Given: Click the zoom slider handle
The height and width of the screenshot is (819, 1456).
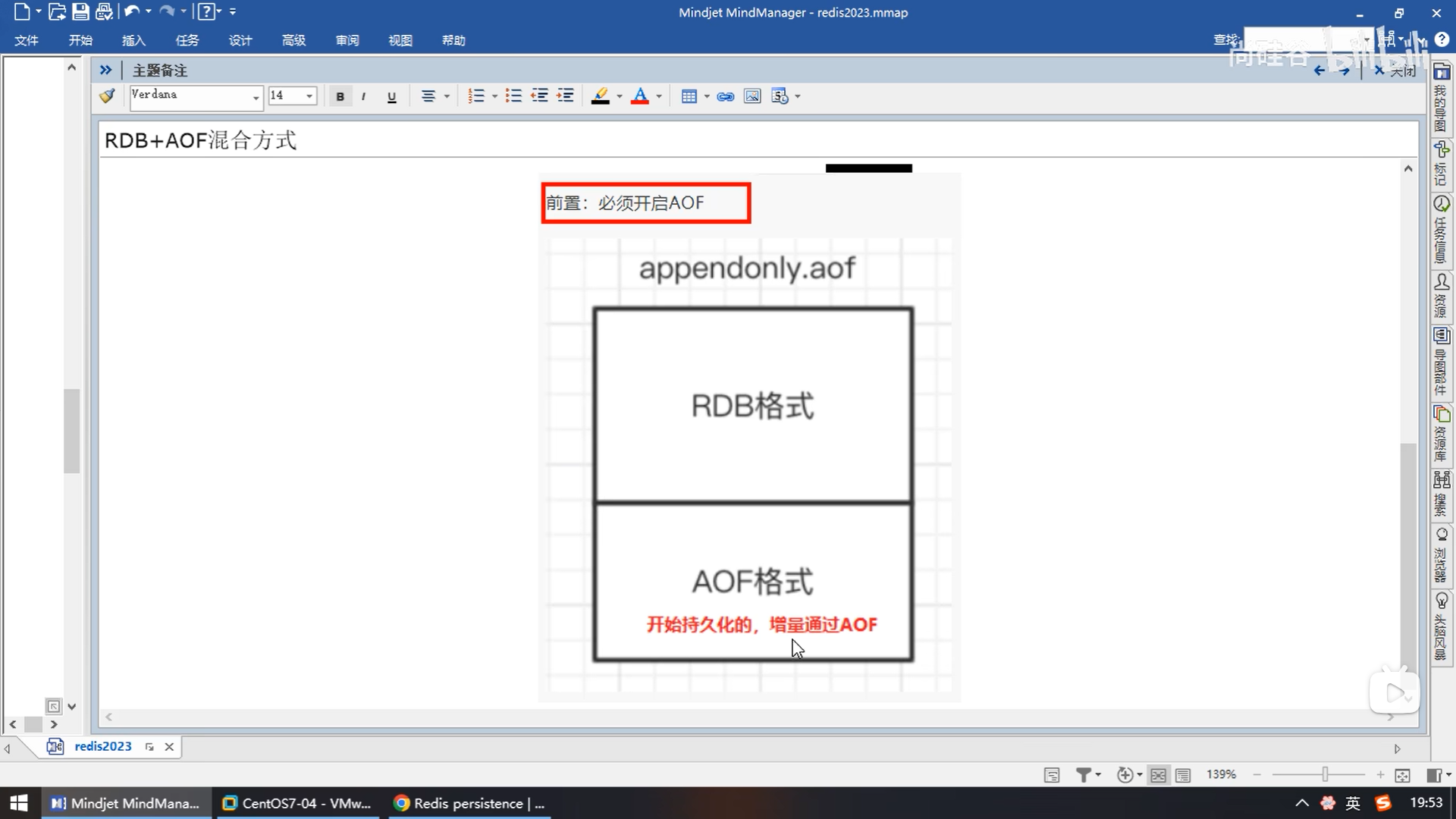Looking at the screenshot, I should tap(1325, 774).
